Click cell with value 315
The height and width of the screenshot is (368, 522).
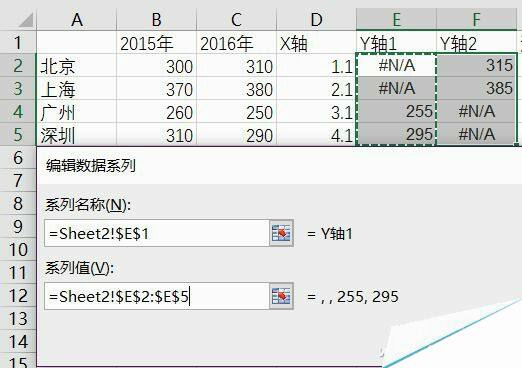point(476,65)
